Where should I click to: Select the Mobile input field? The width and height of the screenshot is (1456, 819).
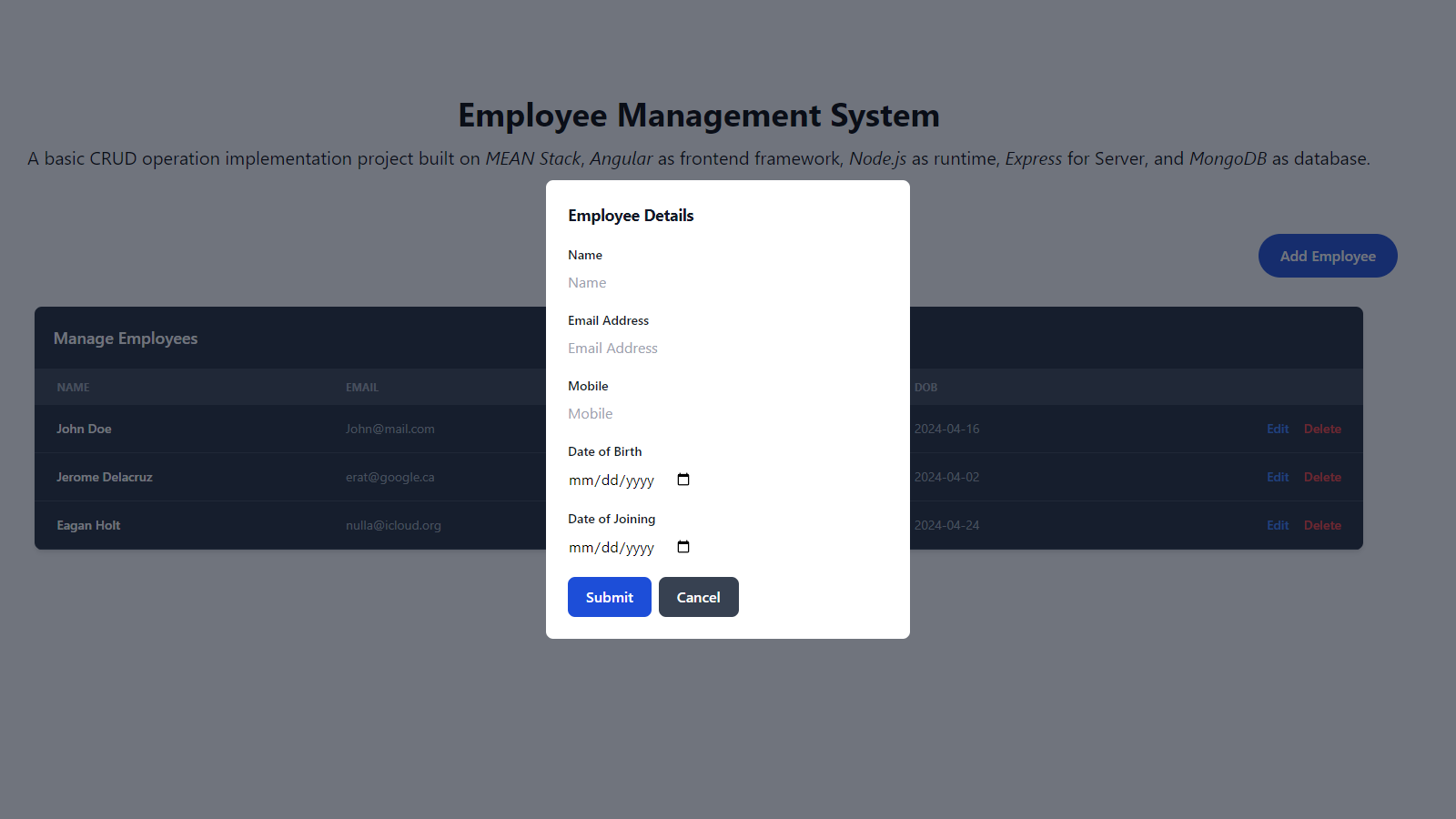[x=728, y=414]
